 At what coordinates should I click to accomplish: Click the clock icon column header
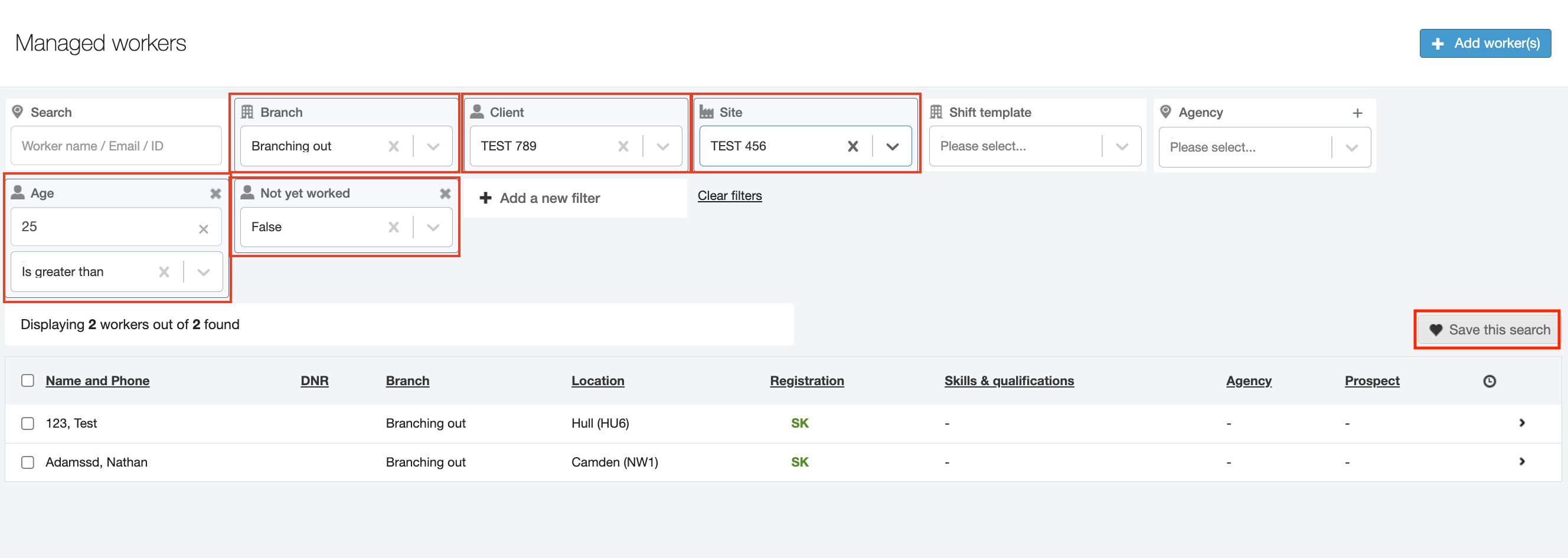click(x=1489, y=381)
